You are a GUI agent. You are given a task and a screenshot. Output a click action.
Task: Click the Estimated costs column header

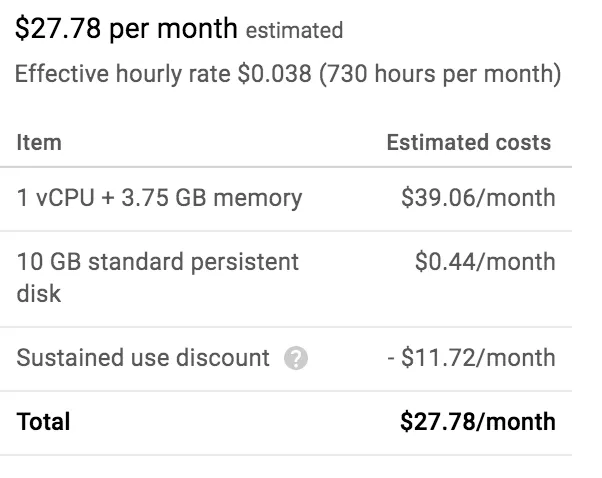tap(469, 142)
